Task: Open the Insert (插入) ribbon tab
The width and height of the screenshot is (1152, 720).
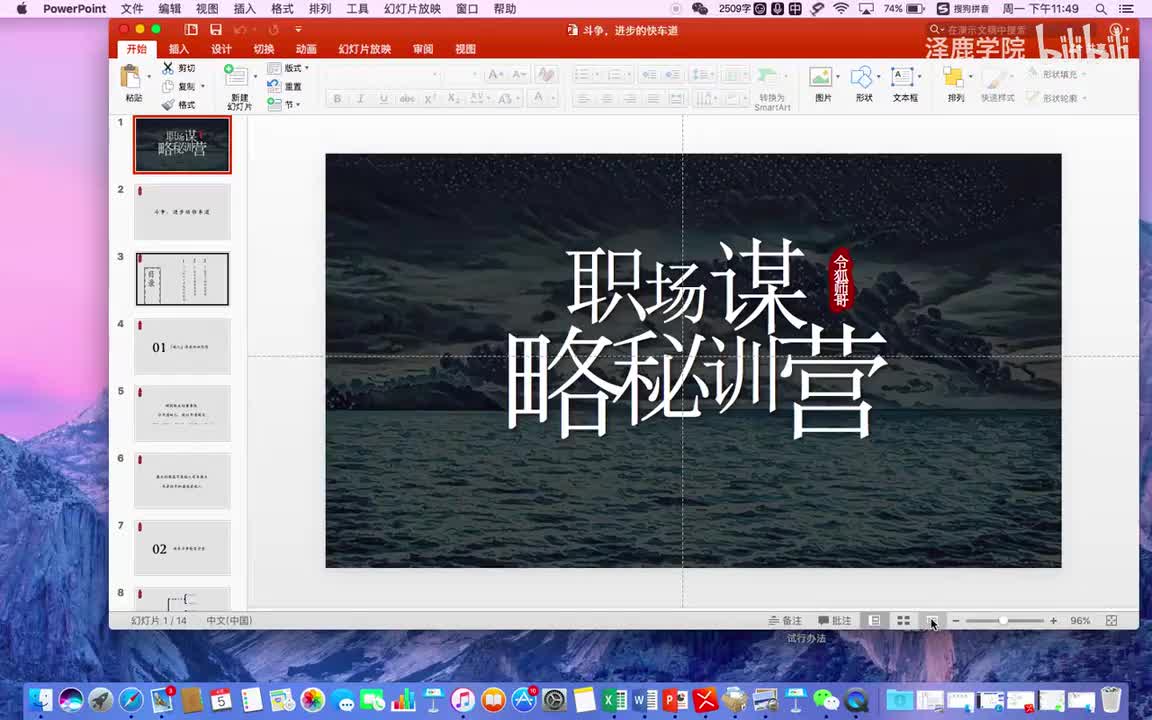Action: click(179, 49)
